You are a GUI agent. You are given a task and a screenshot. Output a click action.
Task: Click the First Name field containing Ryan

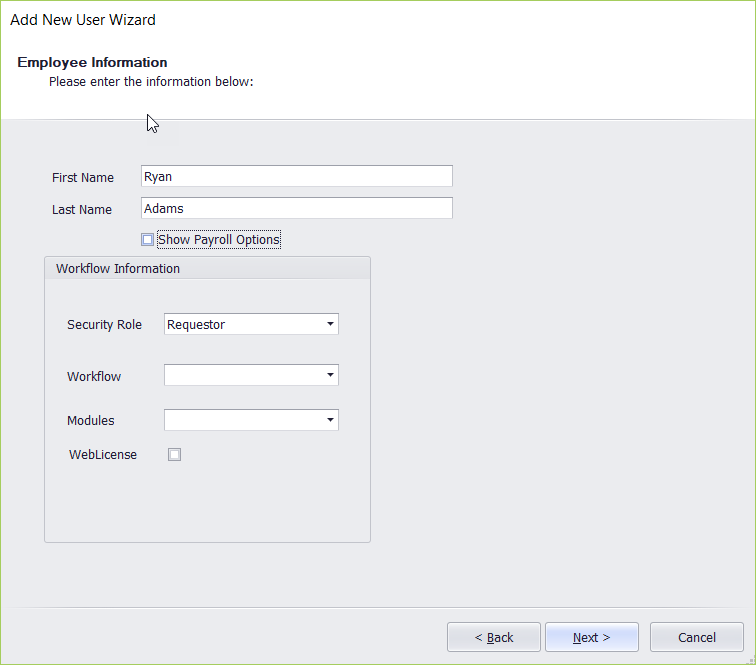pos(296,176)
